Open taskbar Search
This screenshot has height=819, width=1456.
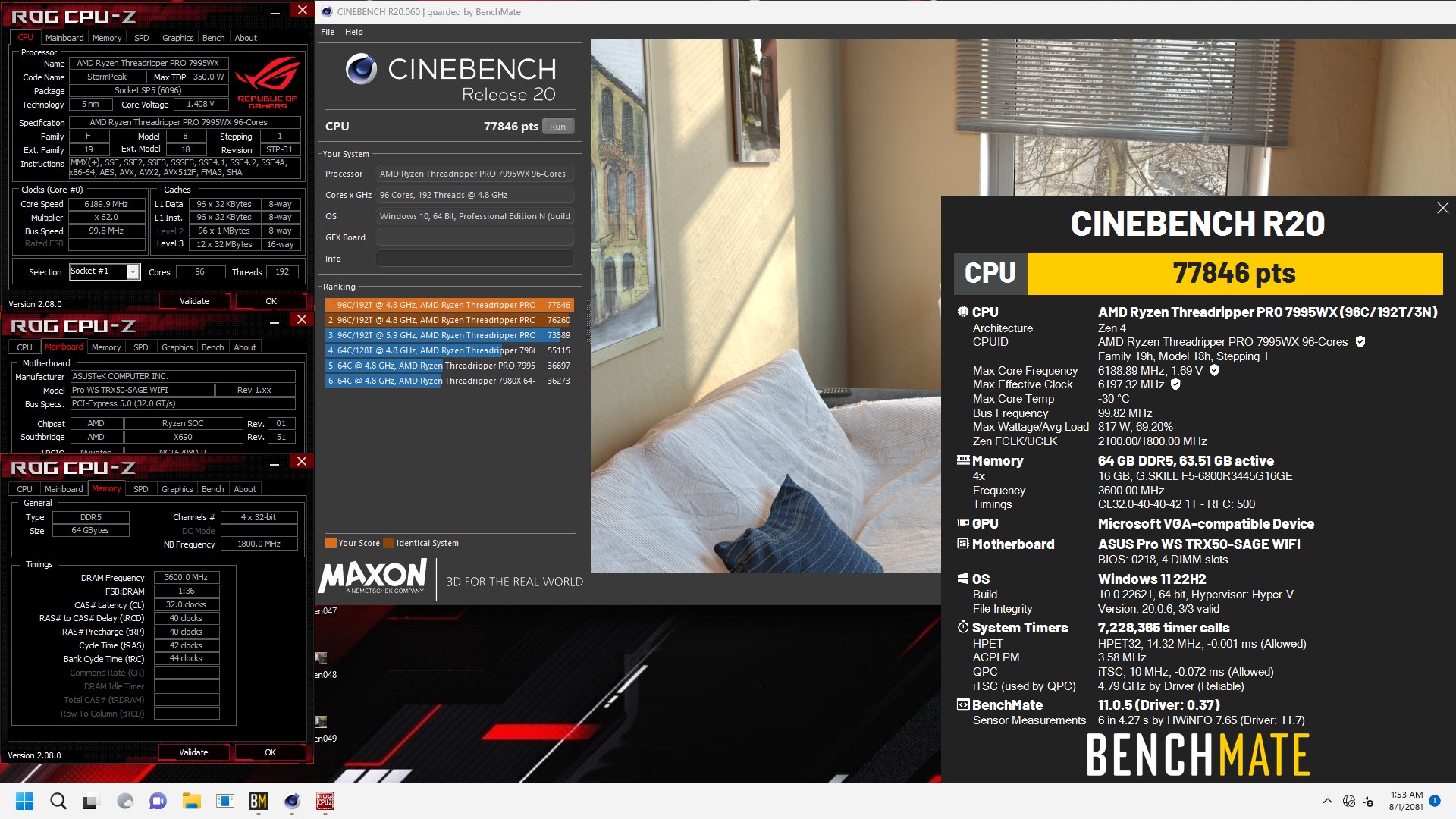tap(58, 801)
